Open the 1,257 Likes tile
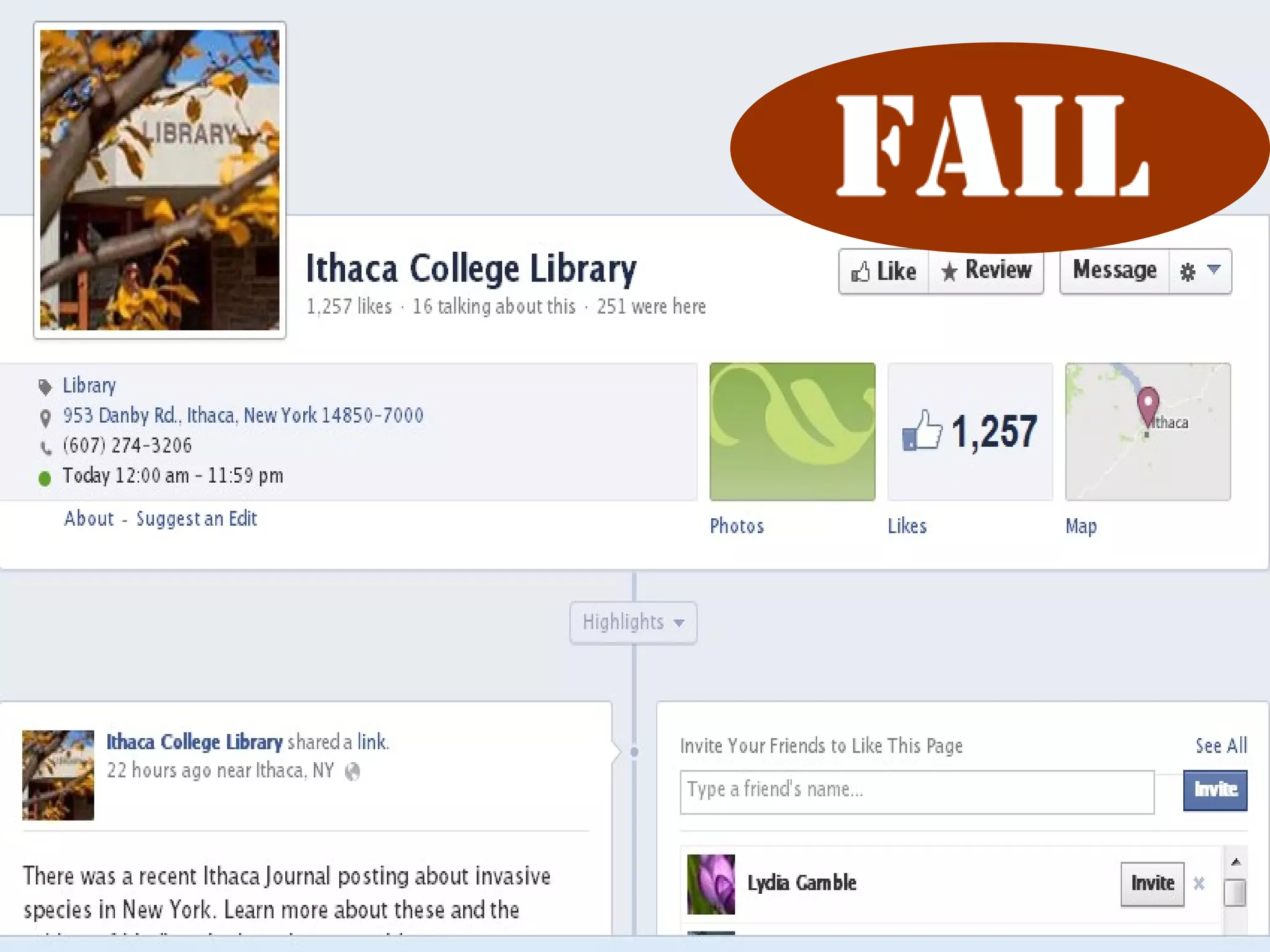The height and width of the screenshot is (952, 1270). tap(970, 431)
